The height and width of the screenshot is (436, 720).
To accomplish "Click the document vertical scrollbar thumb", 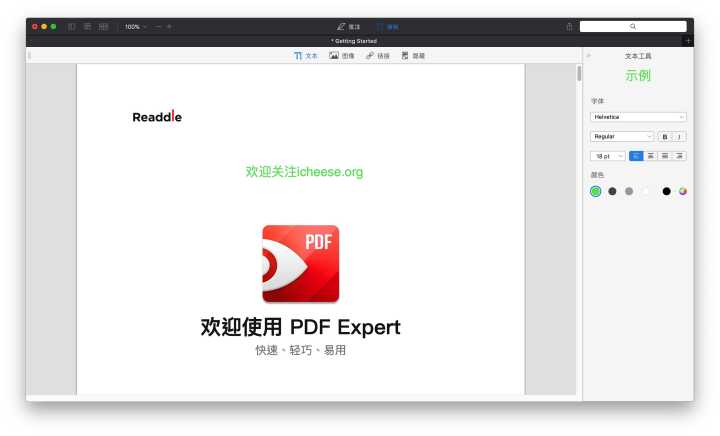I will [579, 73].
